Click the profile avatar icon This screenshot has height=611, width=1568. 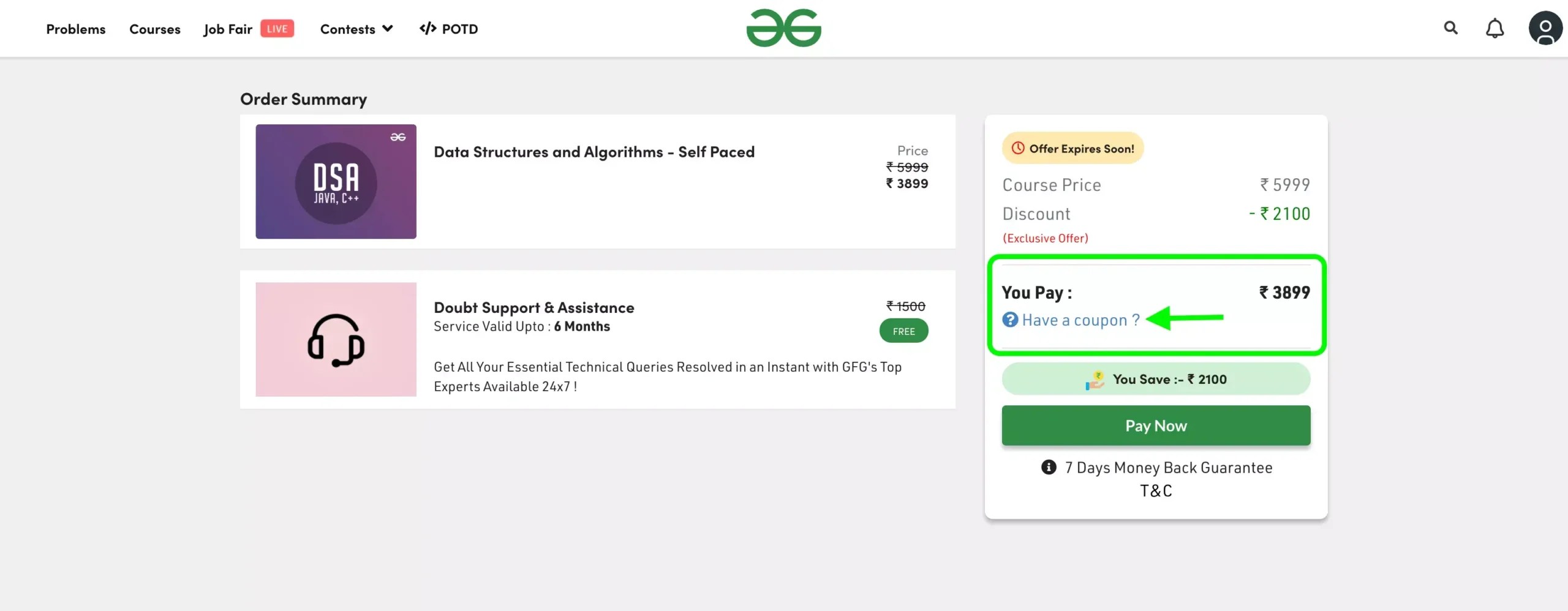click(1545, 28)
